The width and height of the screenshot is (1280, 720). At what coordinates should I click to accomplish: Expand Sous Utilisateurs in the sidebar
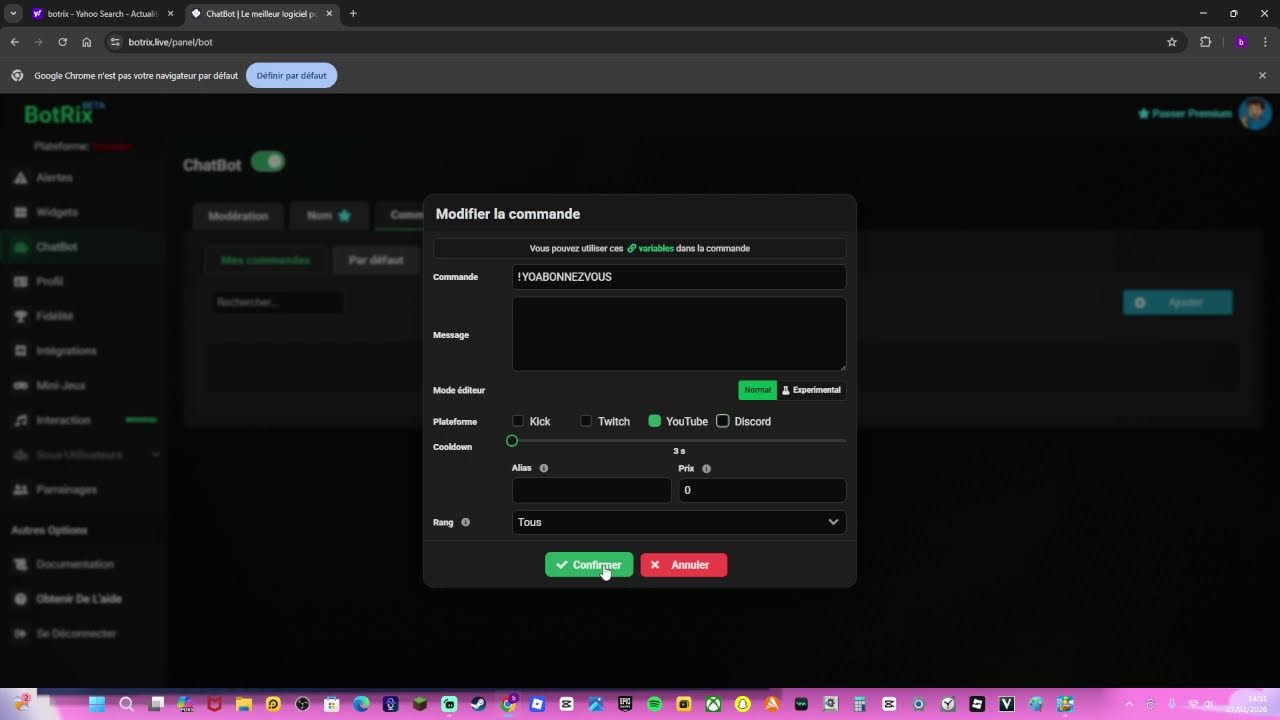pyautogui.click(x=86, y=455)
